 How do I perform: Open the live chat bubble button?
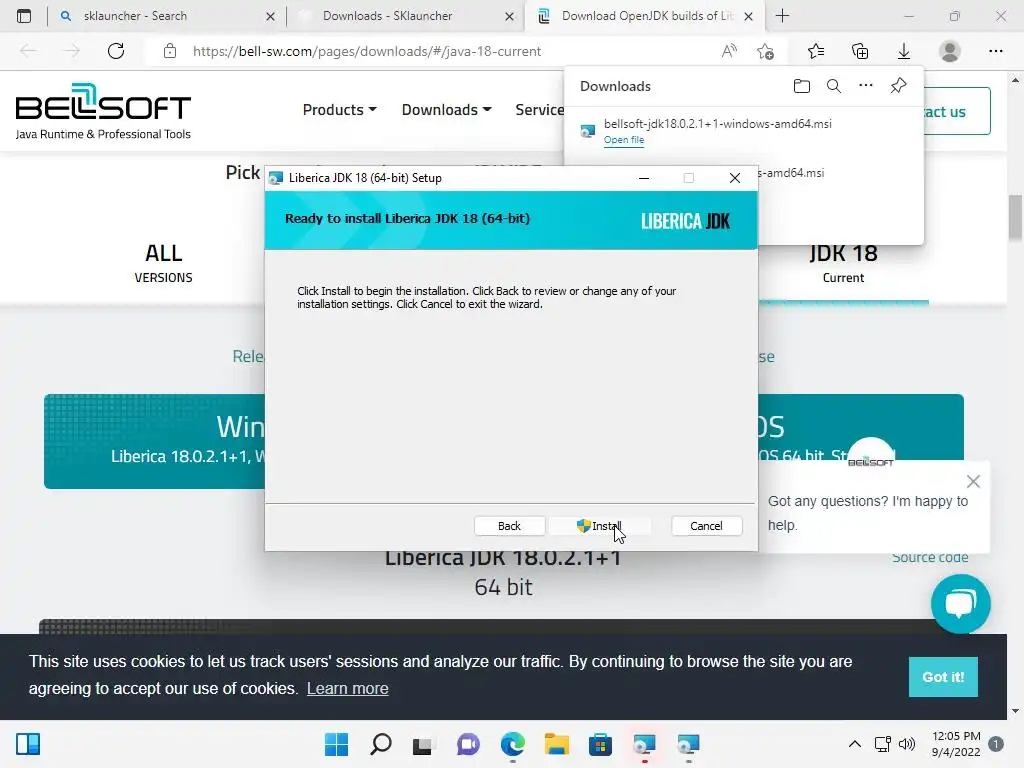pyautogui.click(x=961, y=603)
